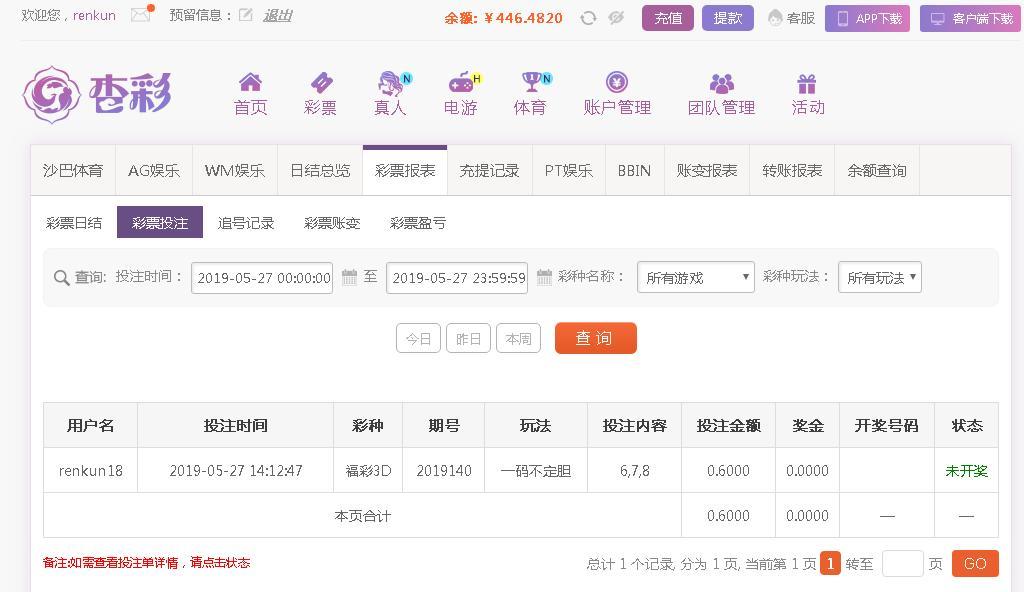Click 未开奖 status link
1024x592 pixels.
(x=967, y=470)
